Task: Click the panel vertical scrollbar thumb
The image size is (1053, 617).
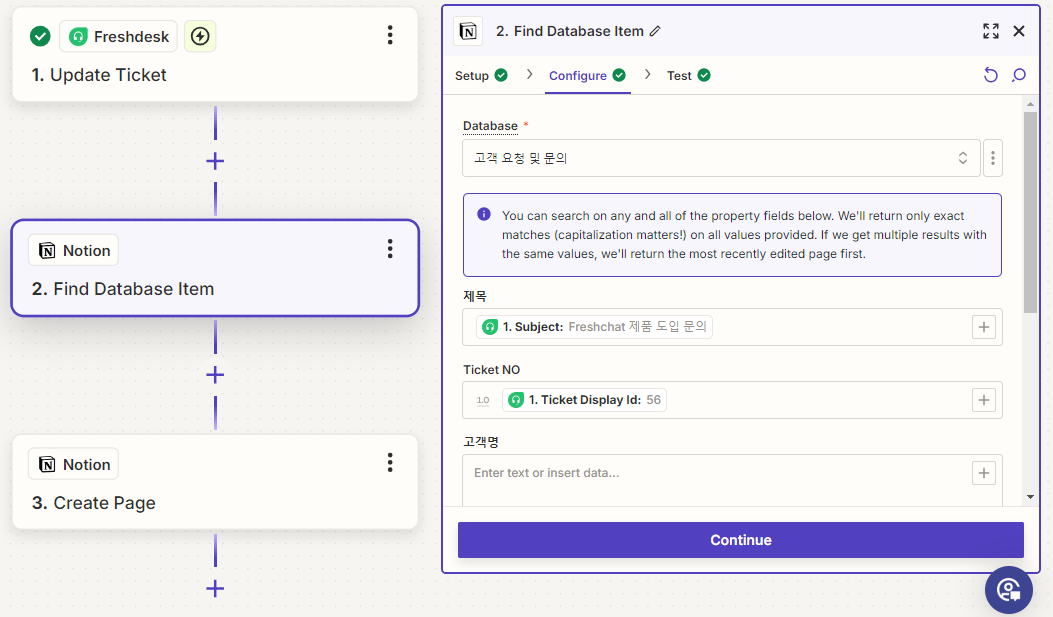Action: (1030, 212)
